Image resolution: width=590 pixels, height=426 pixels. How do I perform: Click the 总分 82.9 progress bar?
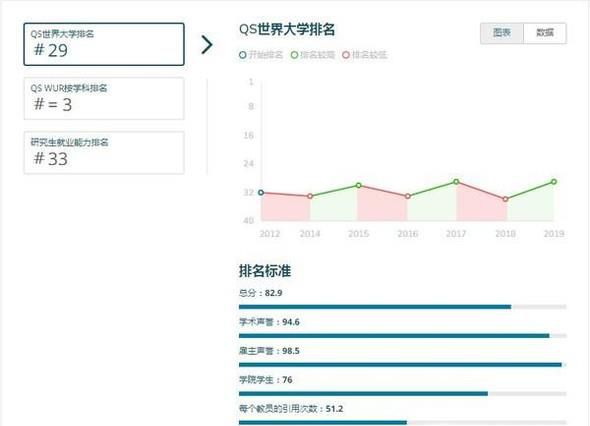[403, 307]
